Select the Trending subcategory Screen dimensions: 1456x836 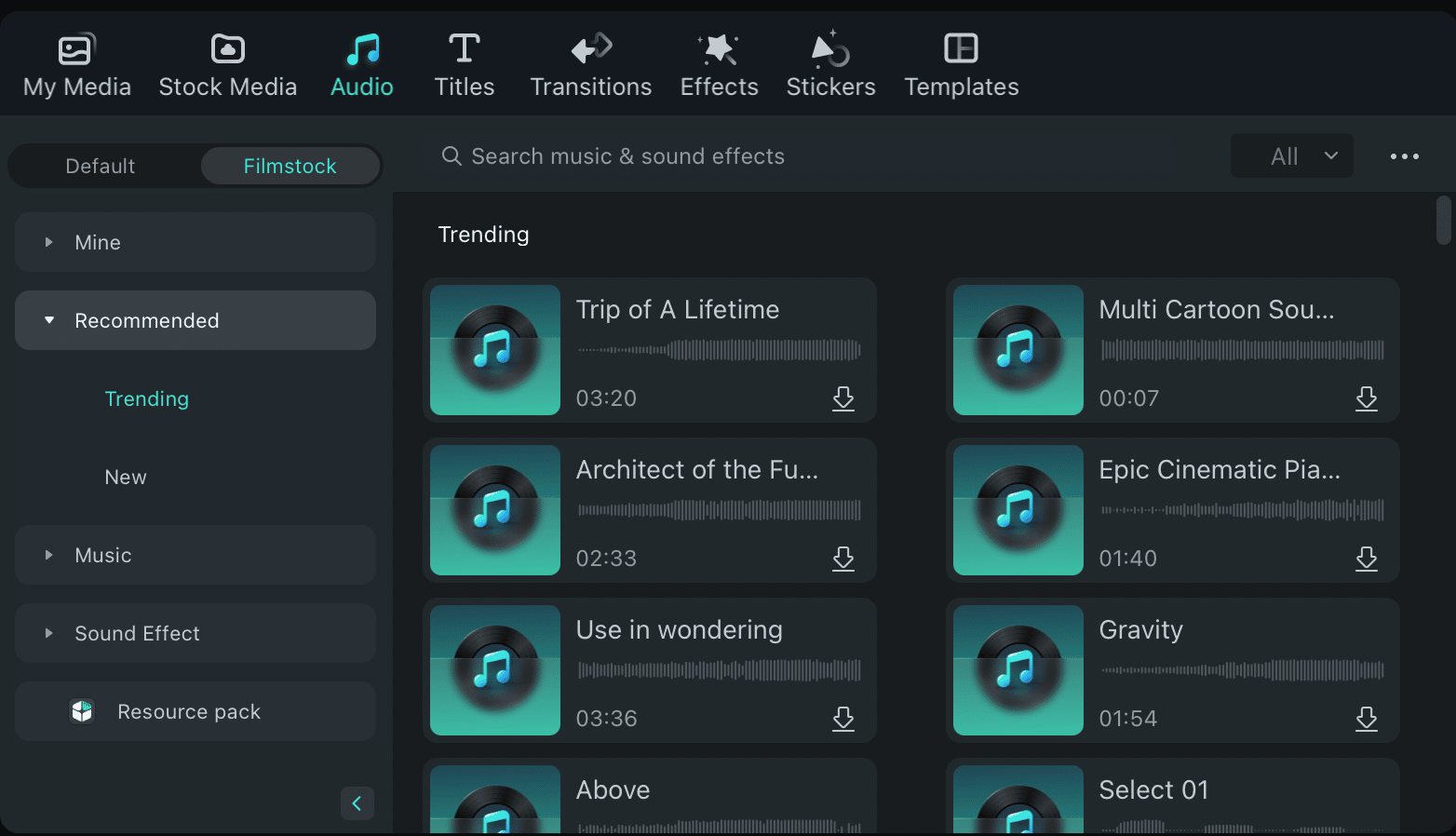pyautogui.click(x=146, y=398)
